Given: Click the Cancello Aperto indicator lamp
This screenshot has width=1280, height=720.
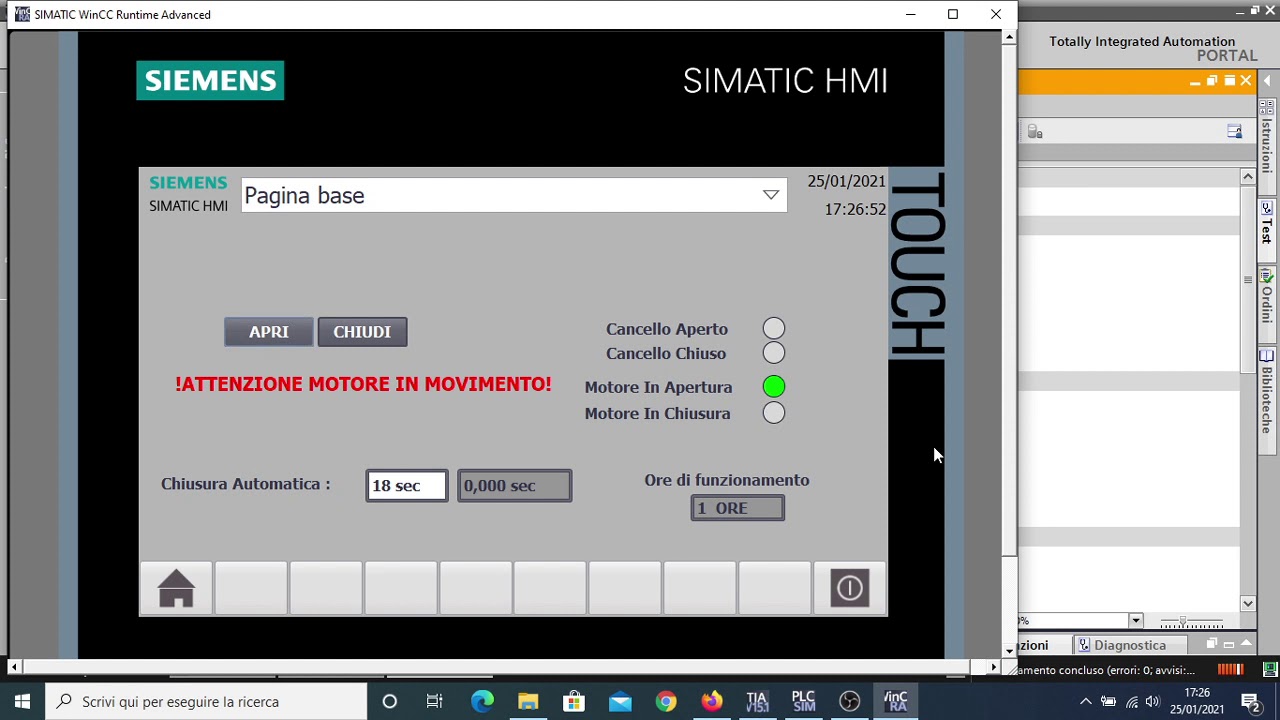Looking at the screenshot, I should (774, 329).
